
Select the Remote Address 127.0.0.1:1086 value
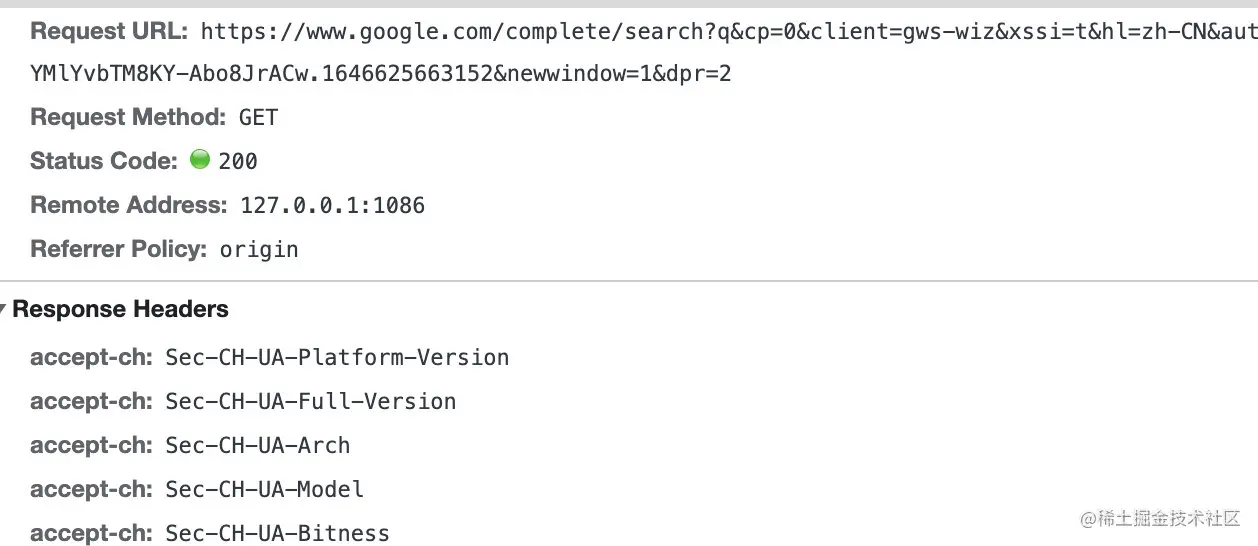coord(333,205)
